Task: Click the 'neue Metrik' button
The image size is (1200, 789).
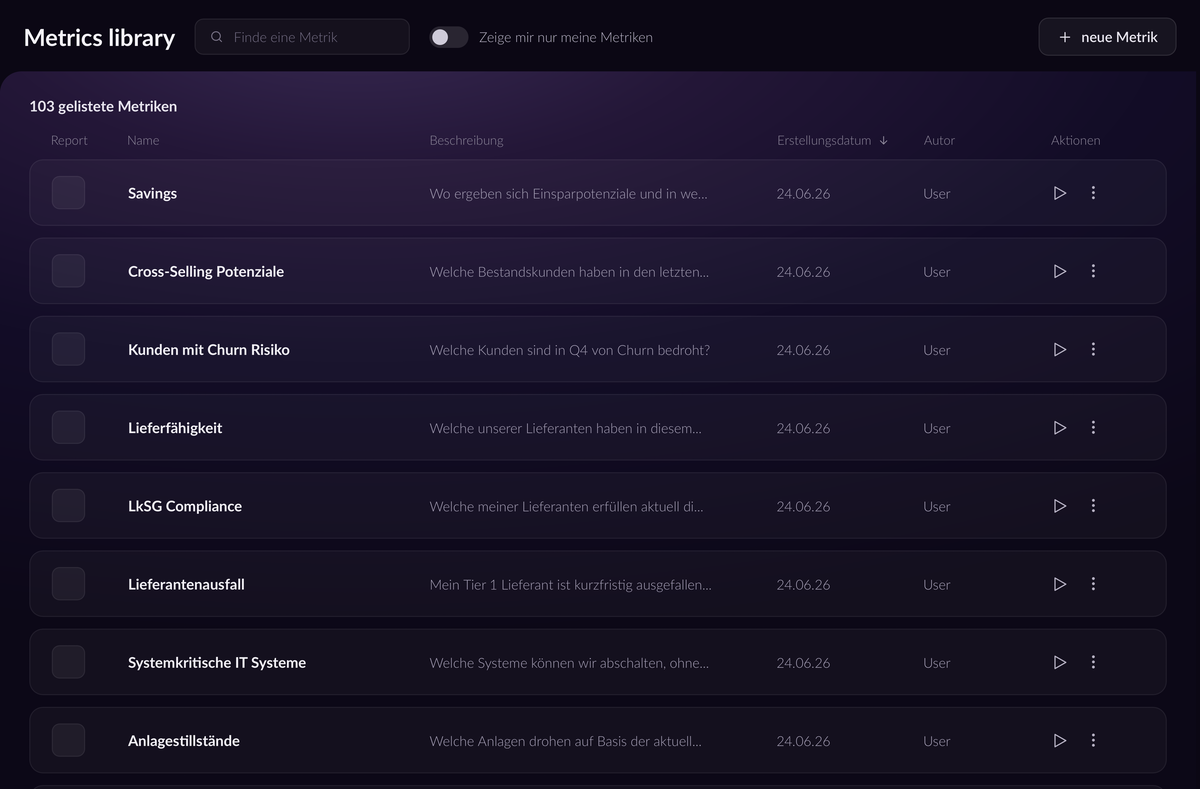Action: (x=1107, y=37)
